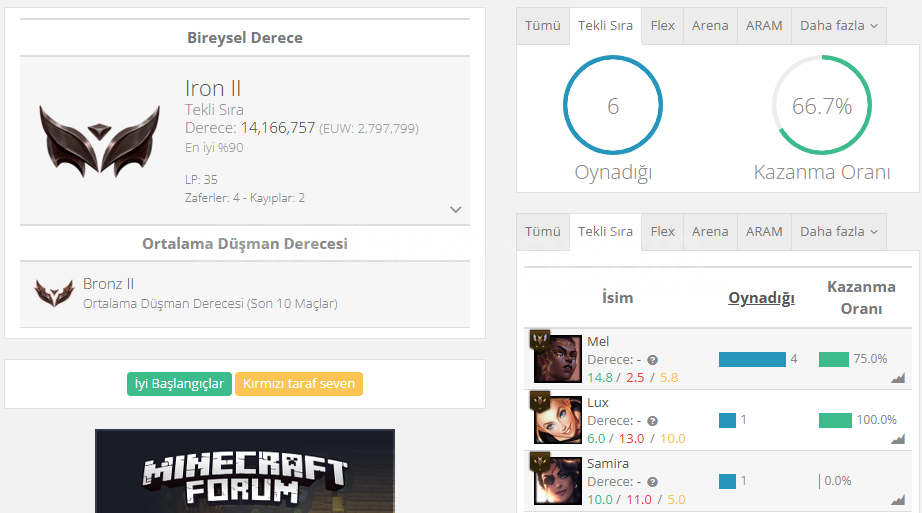Open Mel champion portrait
Viewport: 922px width, 513px height.
tap(557, 358)
